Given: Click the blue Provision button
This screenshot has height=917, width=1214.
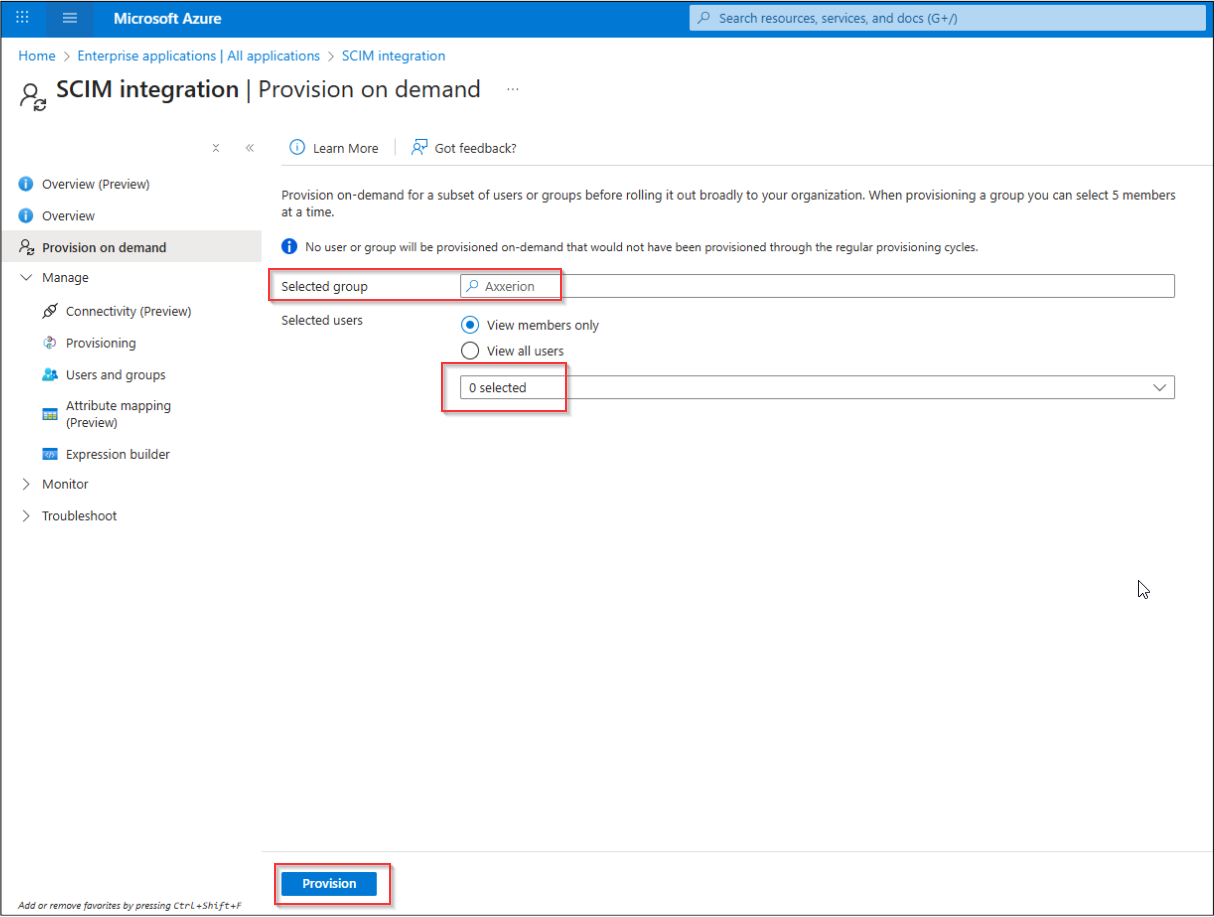Looking at the screenshot, I should (329, 884).
